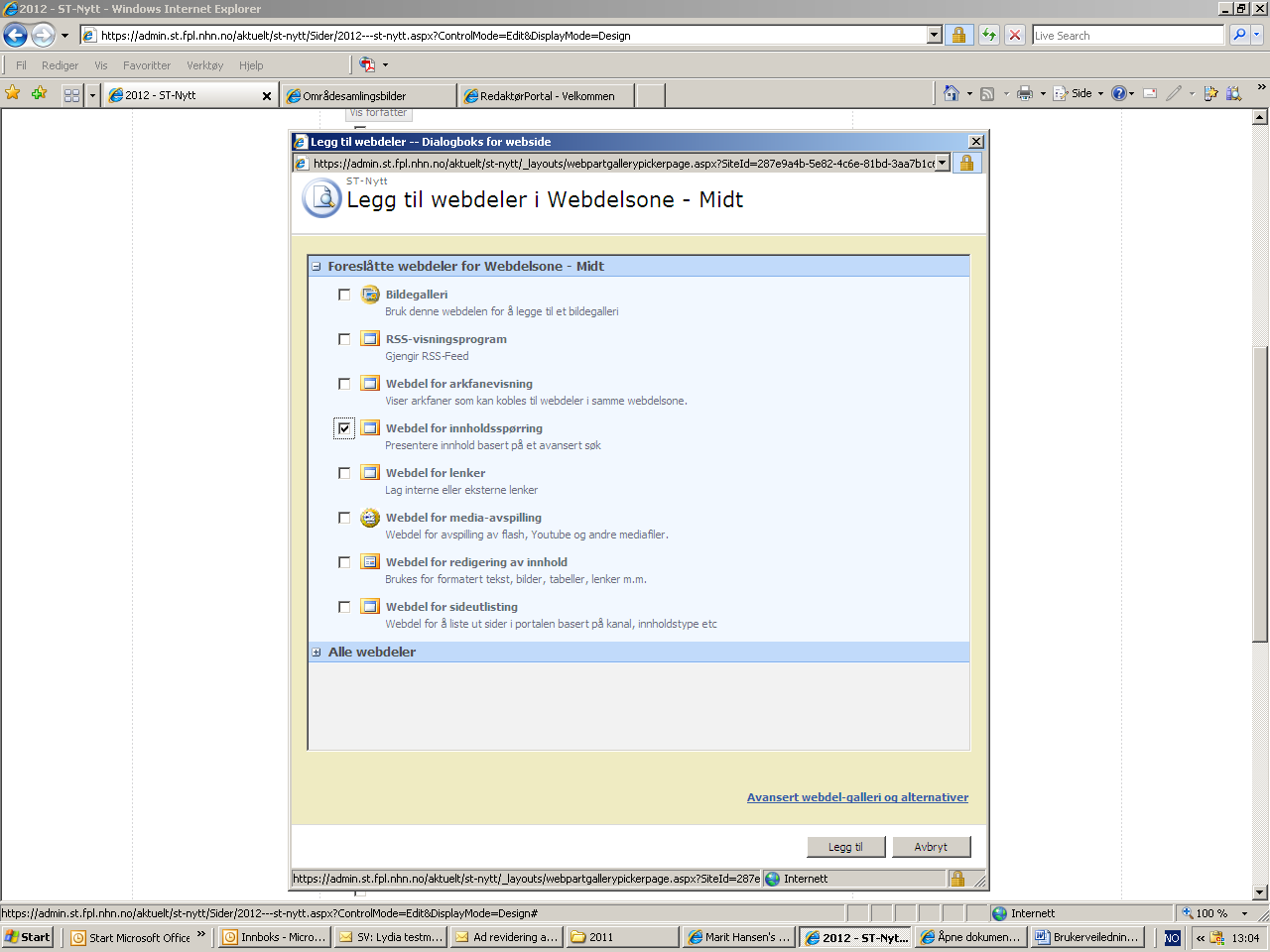Viewport: 1270px width, 952px height.
Task: Click the Webdel for arkfanevisning icon
Action: click(x=370, y=384)
